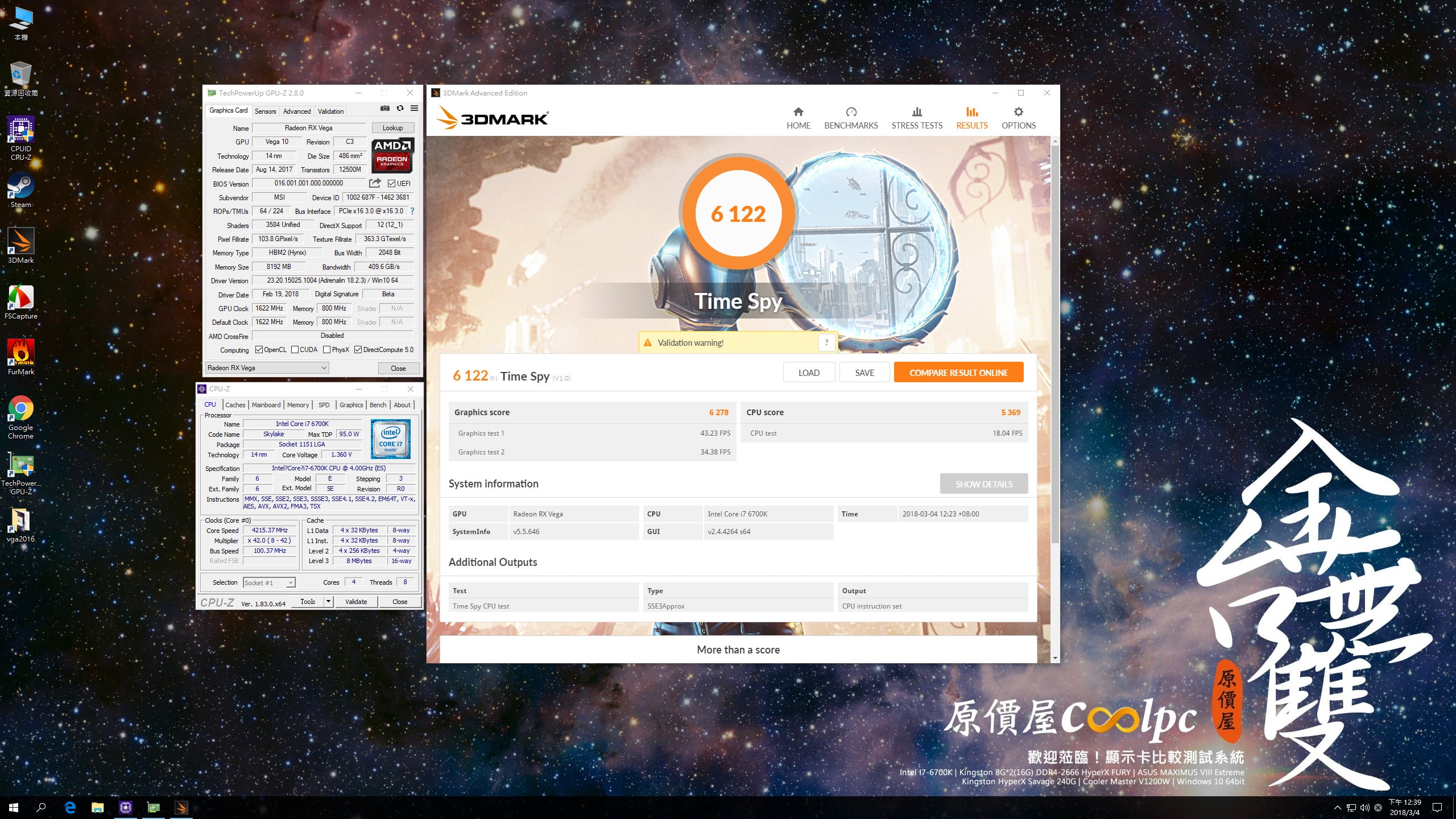Open RESULTS bar chart icon

coord(971,112)
